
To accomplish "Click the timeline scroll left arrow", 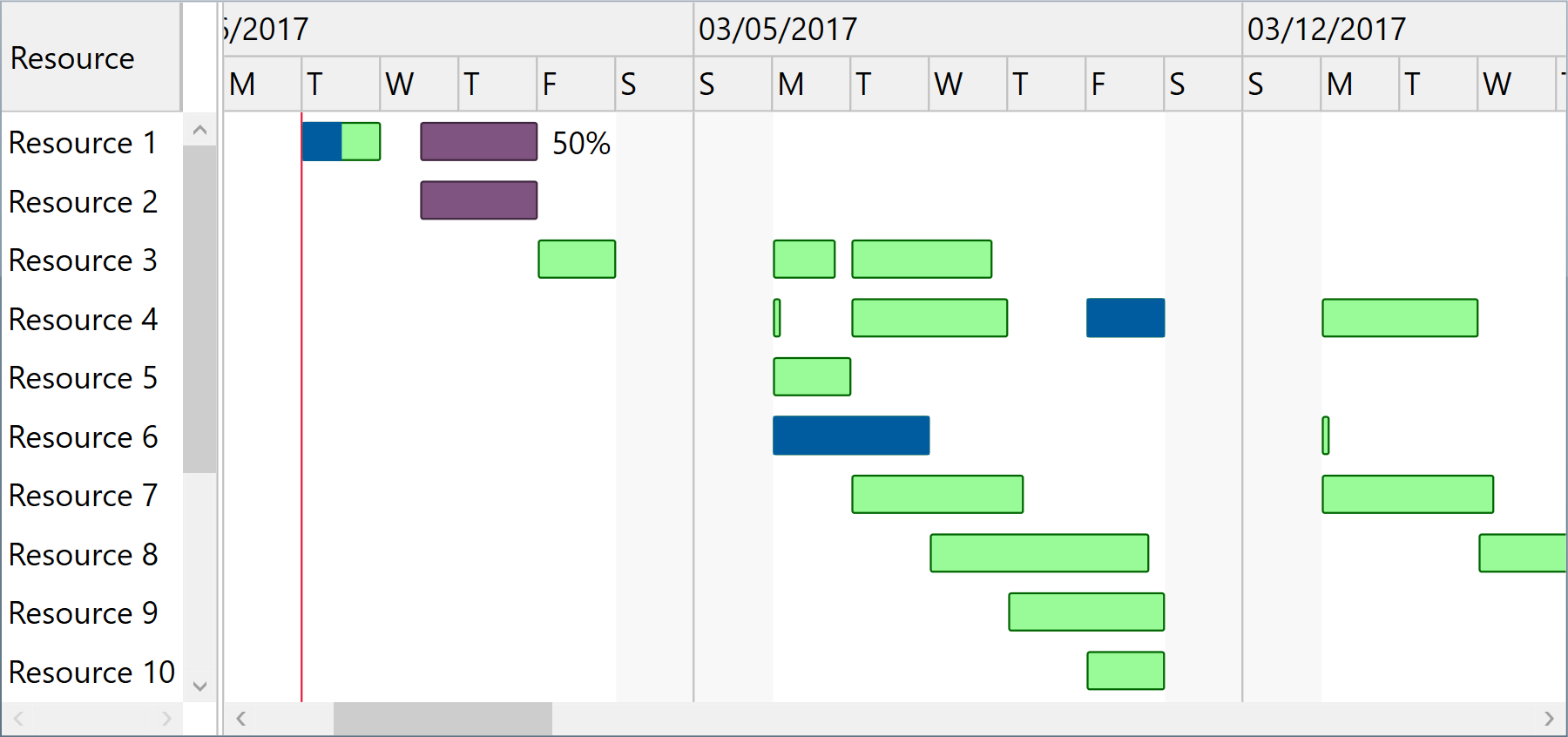I will pyautogui.click(x=241, y=719).
